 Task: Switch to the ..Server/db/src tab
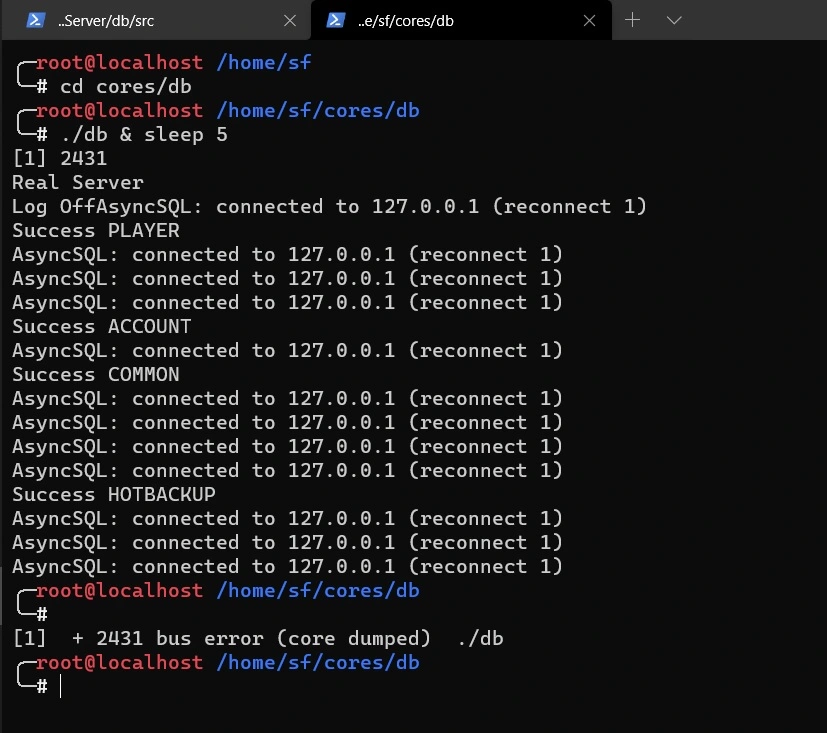coord(150,20)
